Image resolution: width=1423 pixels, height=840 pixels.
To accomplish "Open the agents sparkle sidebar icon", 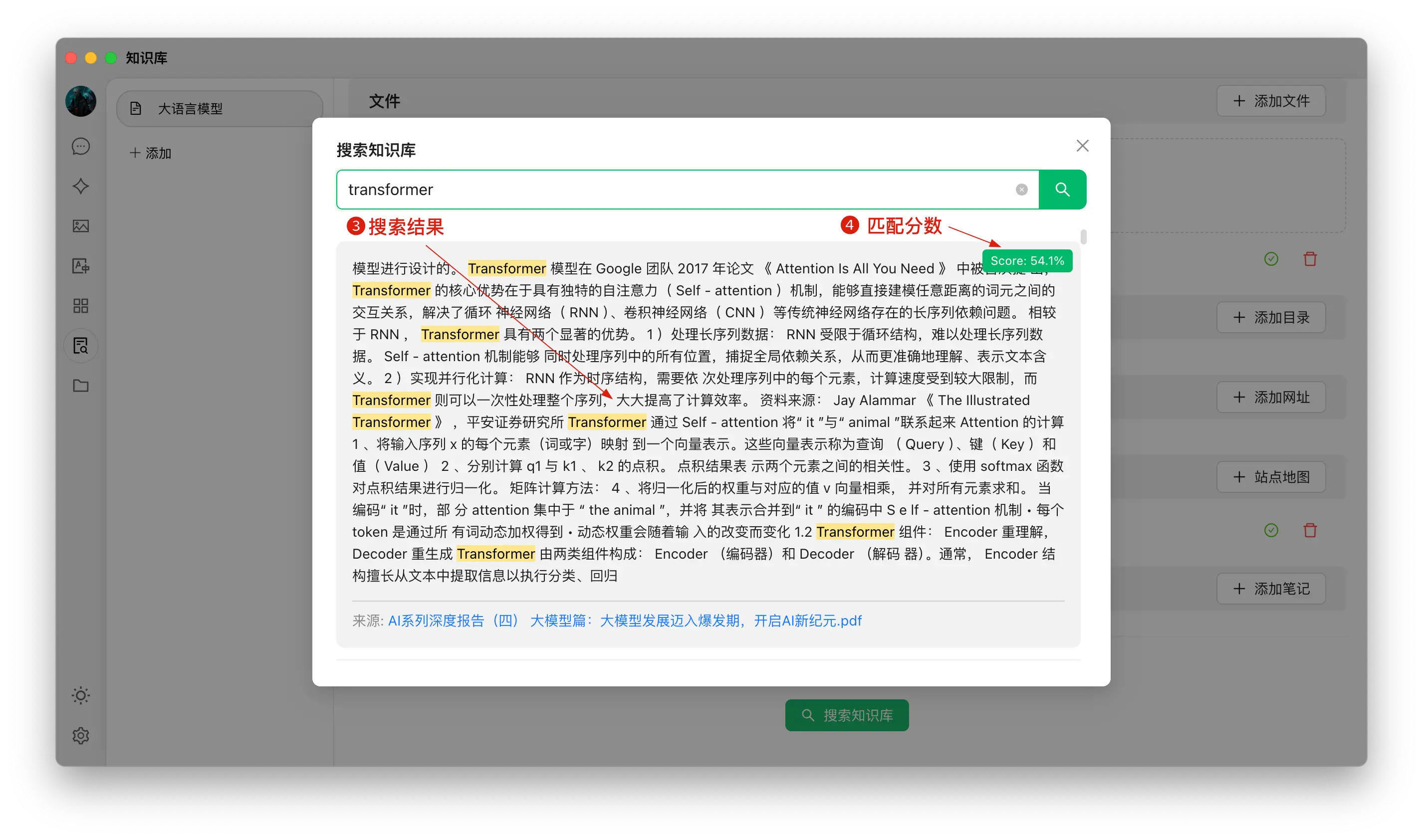I will pyautogui.click(x=81, y=186).
